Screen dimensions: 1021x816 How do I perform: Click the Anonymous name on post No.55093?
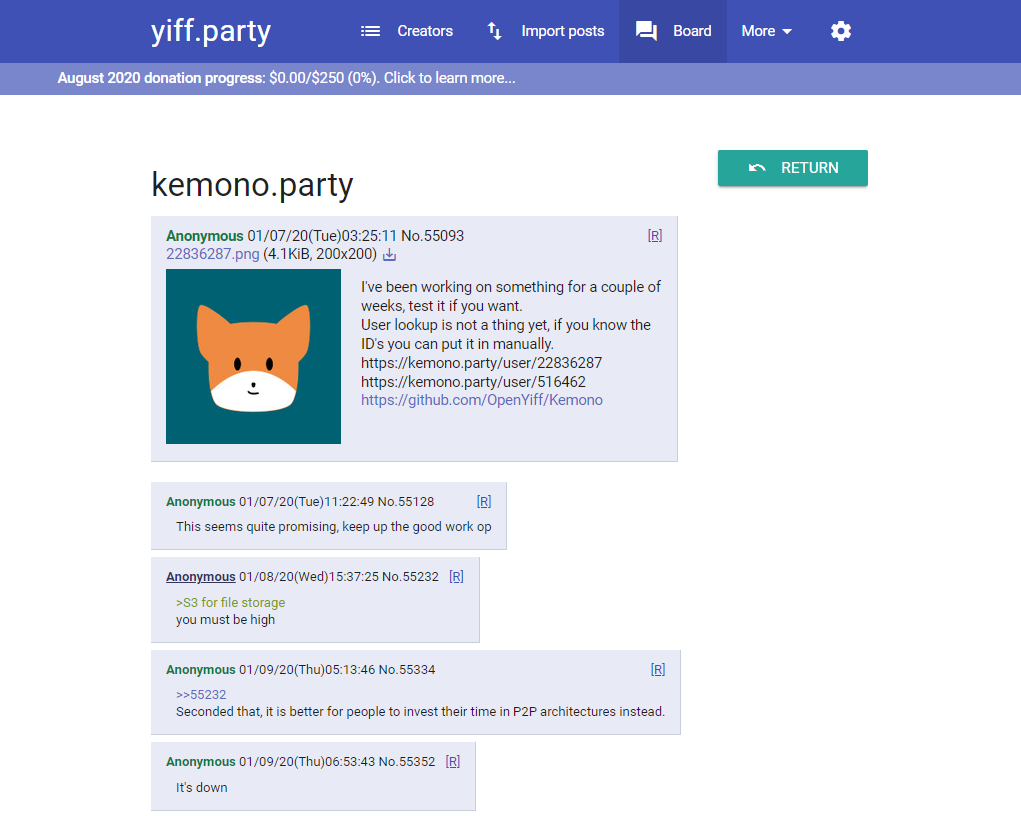click(204, 236)
